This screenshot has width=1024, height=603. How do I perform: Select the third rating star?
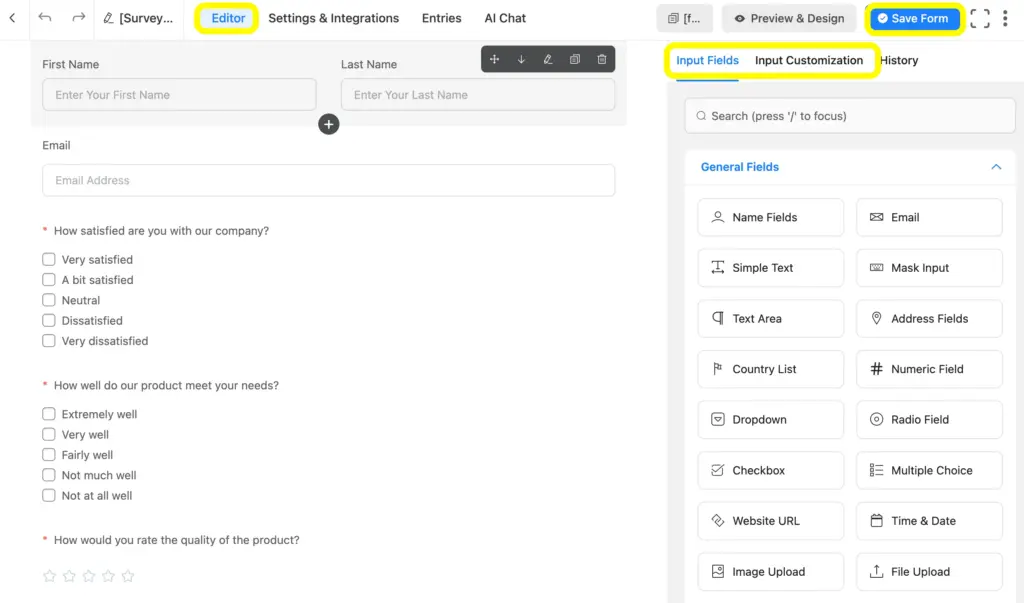coord(89,576)
